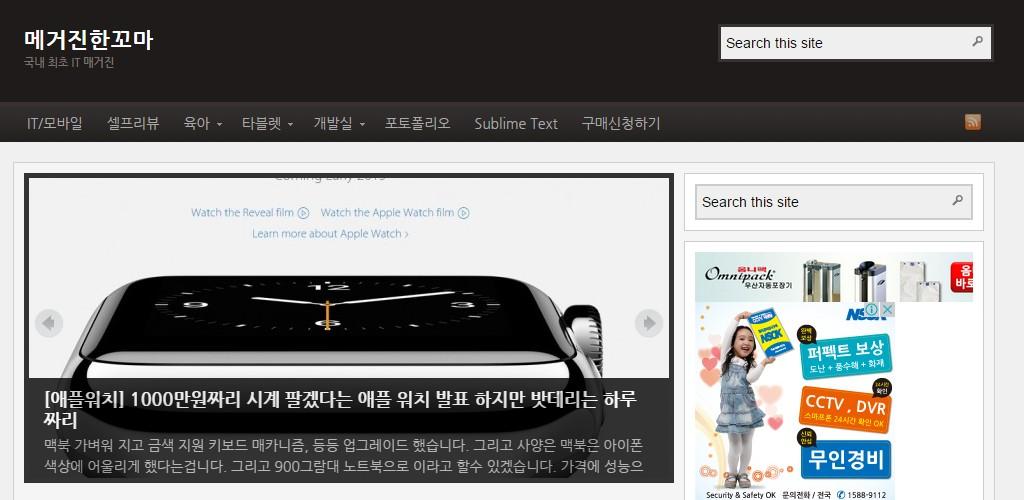Screen dimensions: 1024x500
Task: Click the 국내 최초 IT 매거진 tagline
Action: point(69,63)
